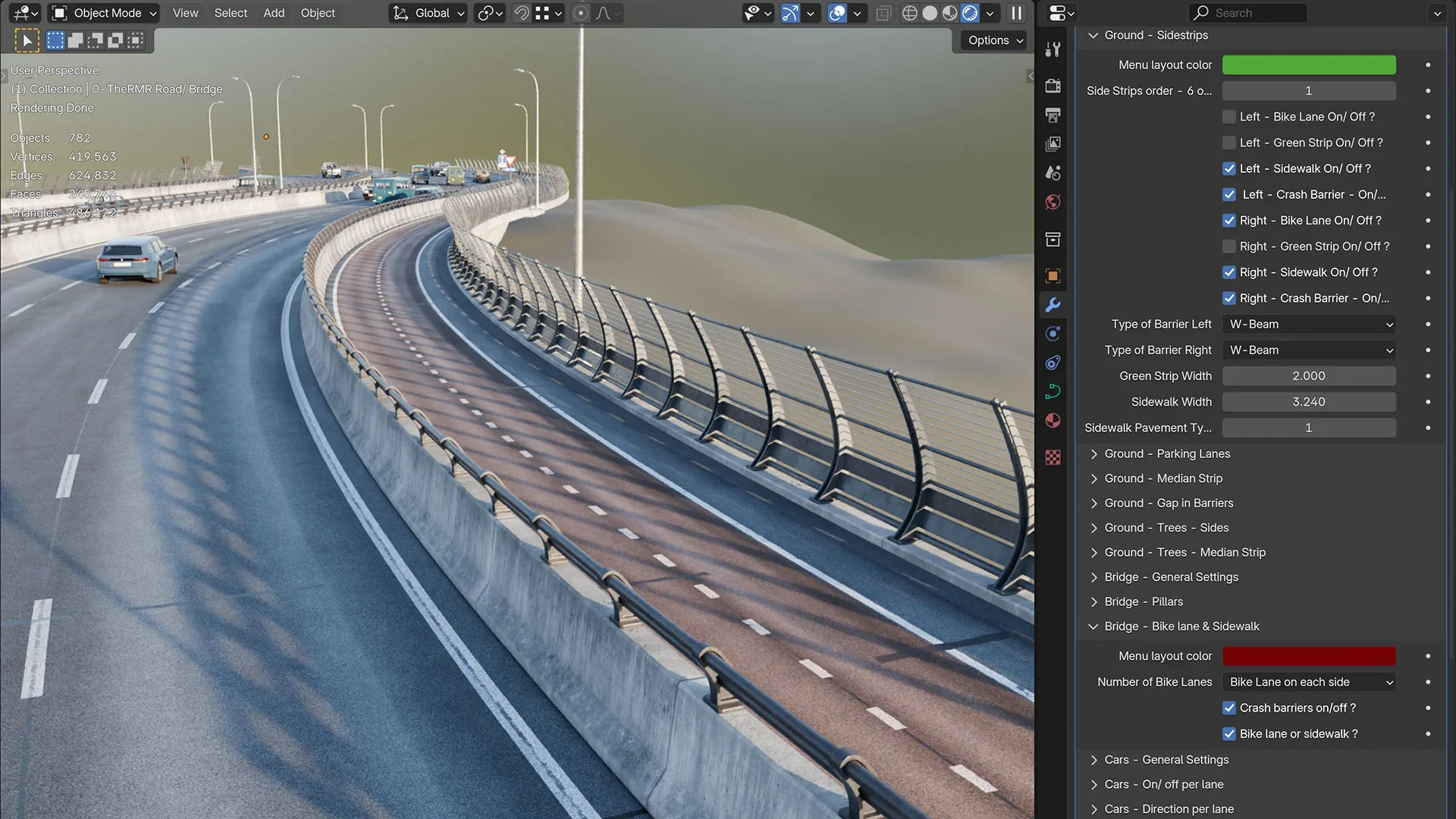Open the Add menu

273,13
